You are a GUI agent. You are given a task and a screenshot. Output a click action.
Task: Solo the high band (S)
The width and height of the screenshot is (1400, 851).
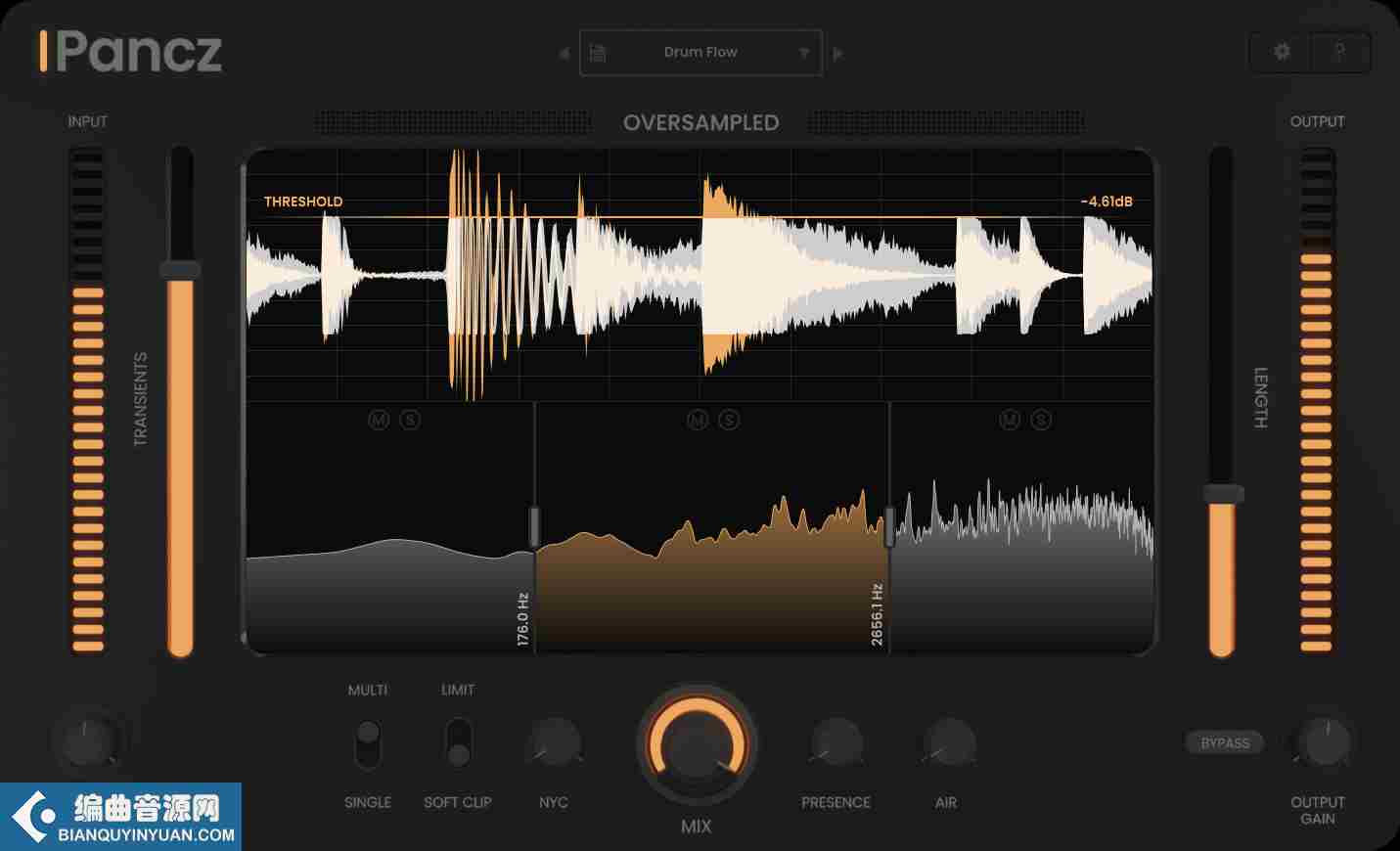[x=1041, y=420]
